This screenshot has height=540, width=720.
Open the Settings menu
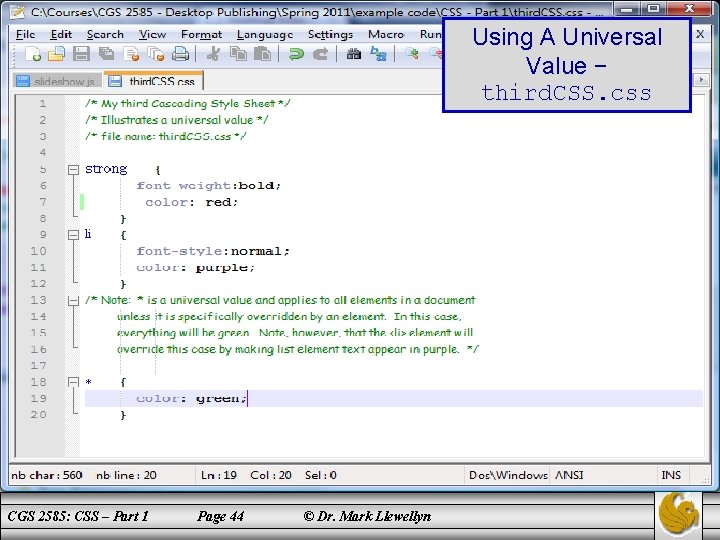330,34
